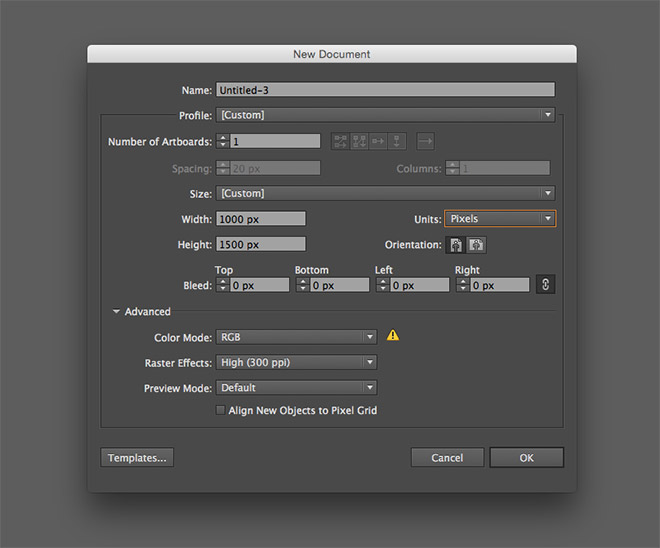Click the Top bleed value field
Viewport: 660px width, 548px height.
tap(260, 285)
